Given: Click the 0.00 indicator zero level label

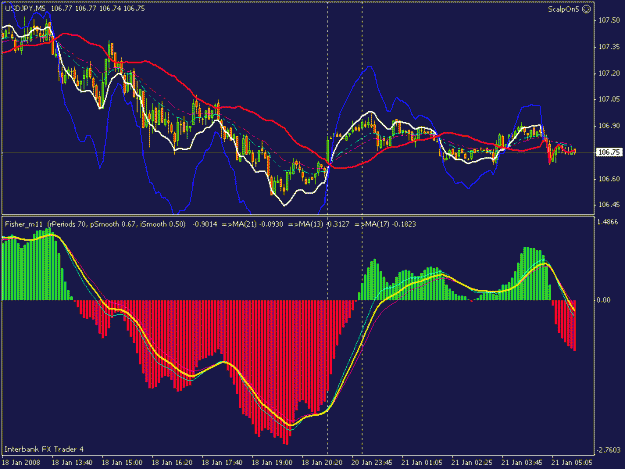Looking at the screenshot, I should [x=604, y=300].
